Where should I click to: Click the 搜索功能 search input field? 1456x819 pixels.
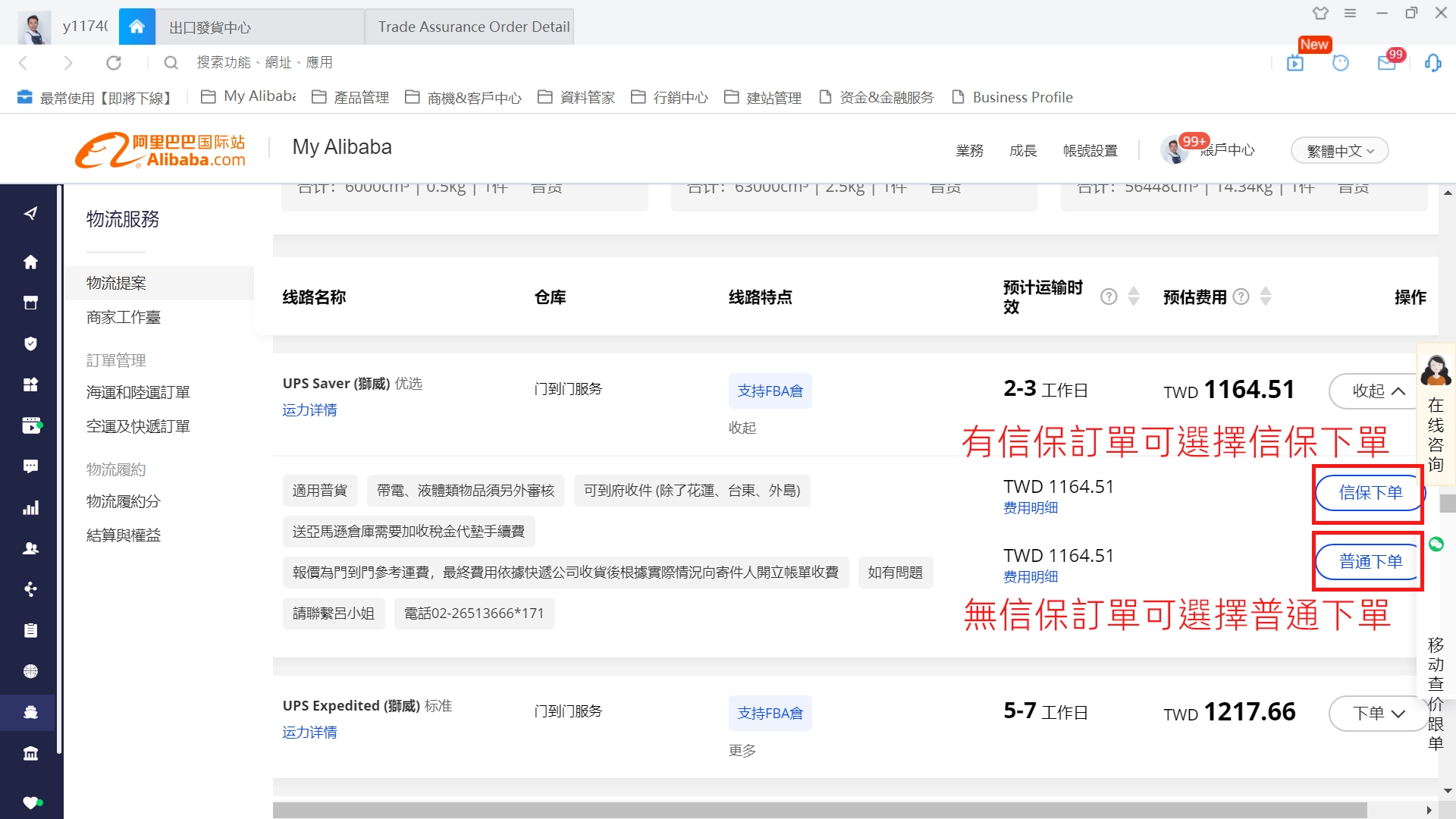click(x=265, y=63)
